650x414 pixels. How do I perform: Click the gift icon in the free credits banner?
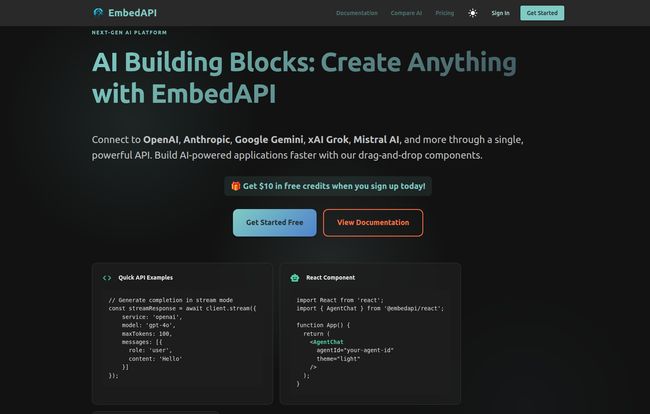click(x=235, y=186)
